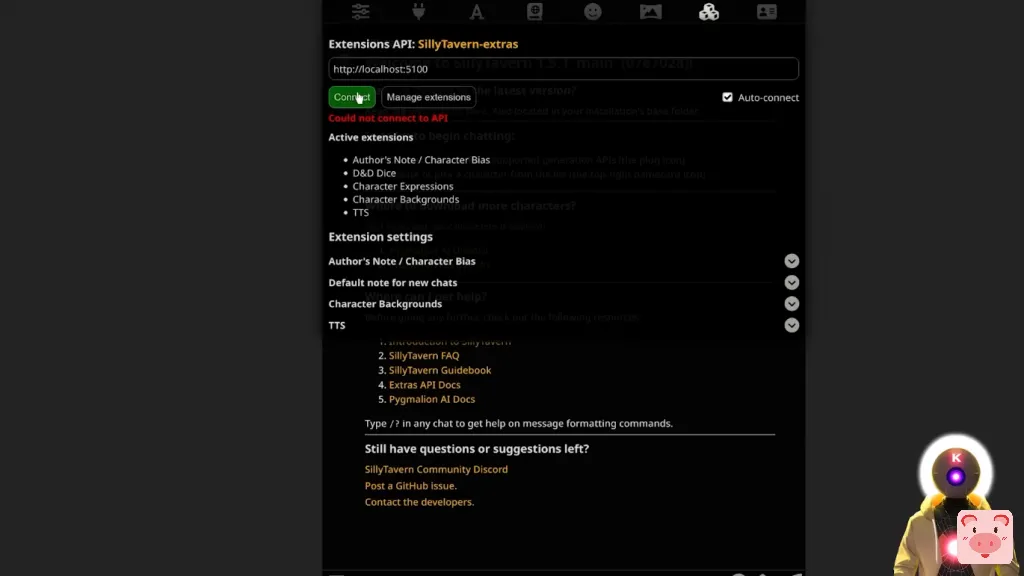Open the backgrounds image icon
This screenshot has width=1024, height=576.
click(650, 12)
